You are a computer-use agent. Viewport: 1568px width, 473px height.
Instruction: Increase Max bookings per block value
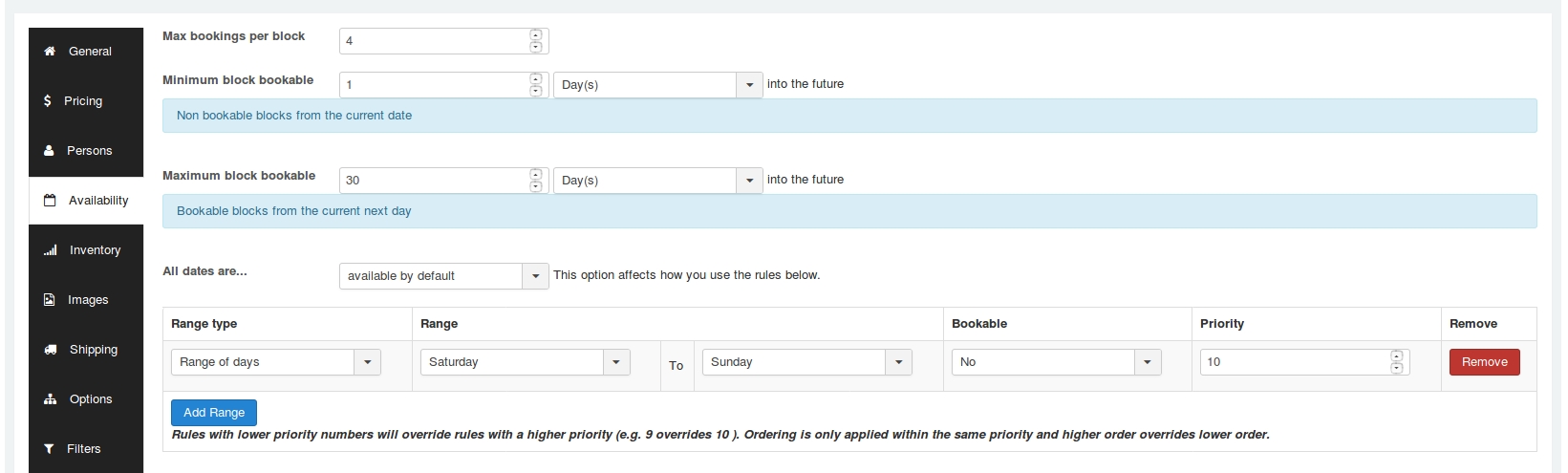point(536,35)
